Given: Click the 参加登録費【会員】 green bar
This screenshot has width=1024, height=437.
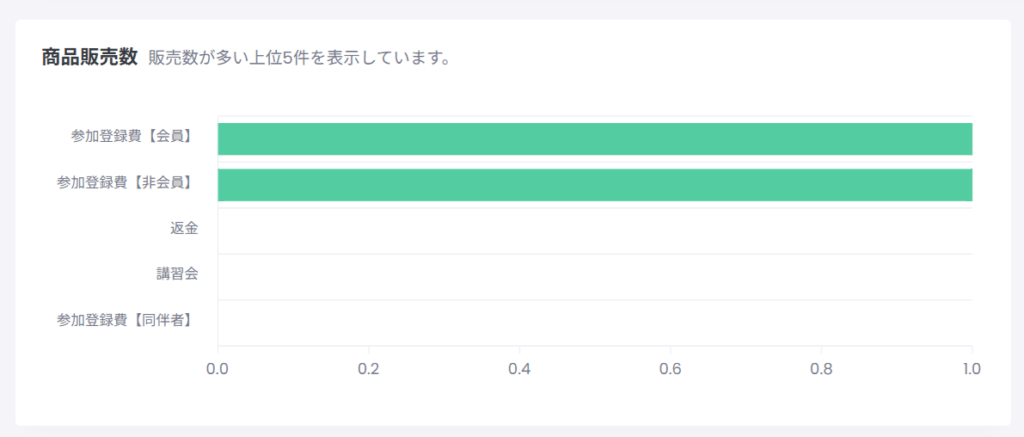Looking at the screenshot, I should coord(595,139).
